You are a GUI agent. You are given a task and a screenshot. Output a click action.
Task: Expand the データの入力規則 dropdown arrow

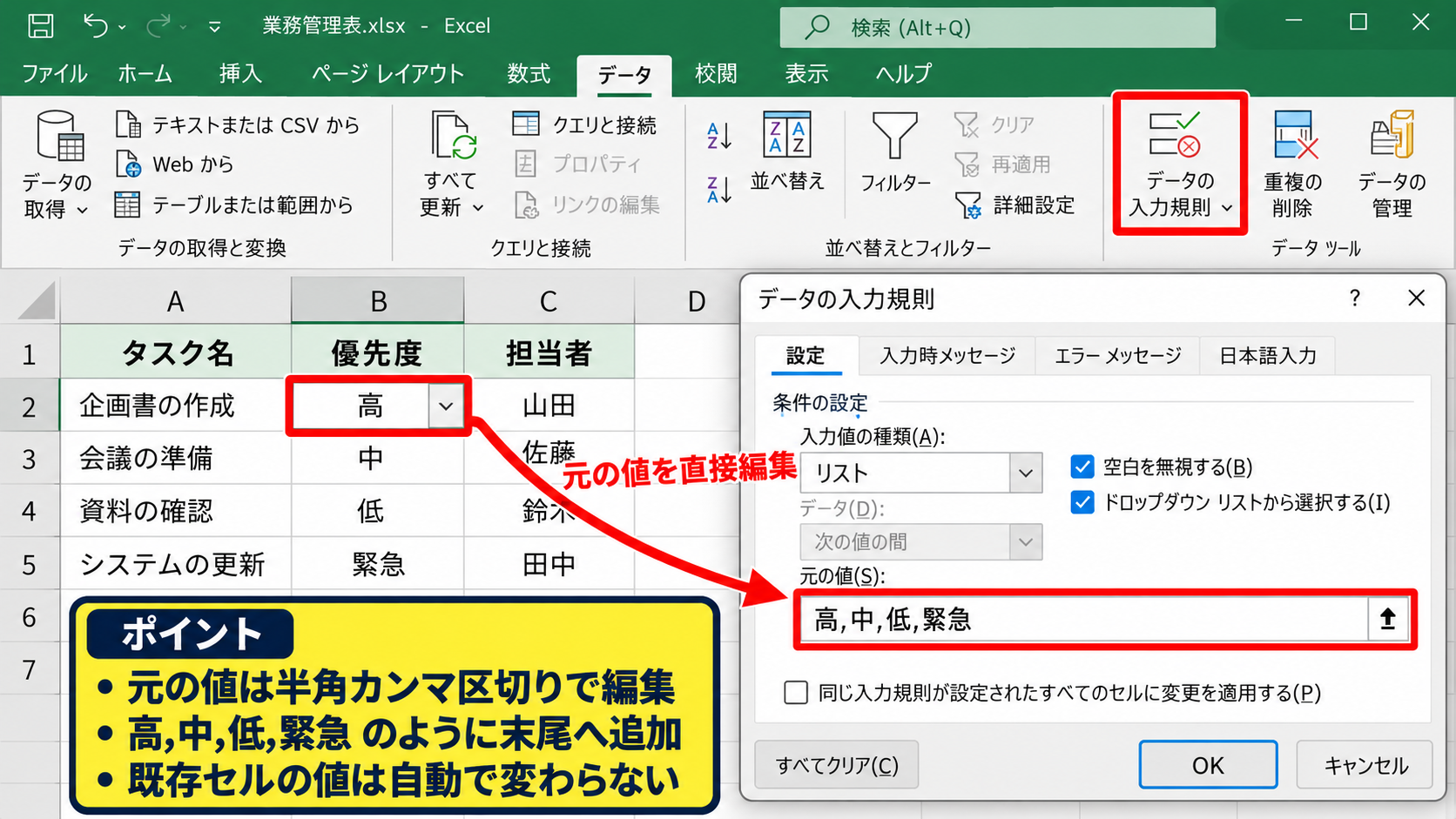[1227, 208]
